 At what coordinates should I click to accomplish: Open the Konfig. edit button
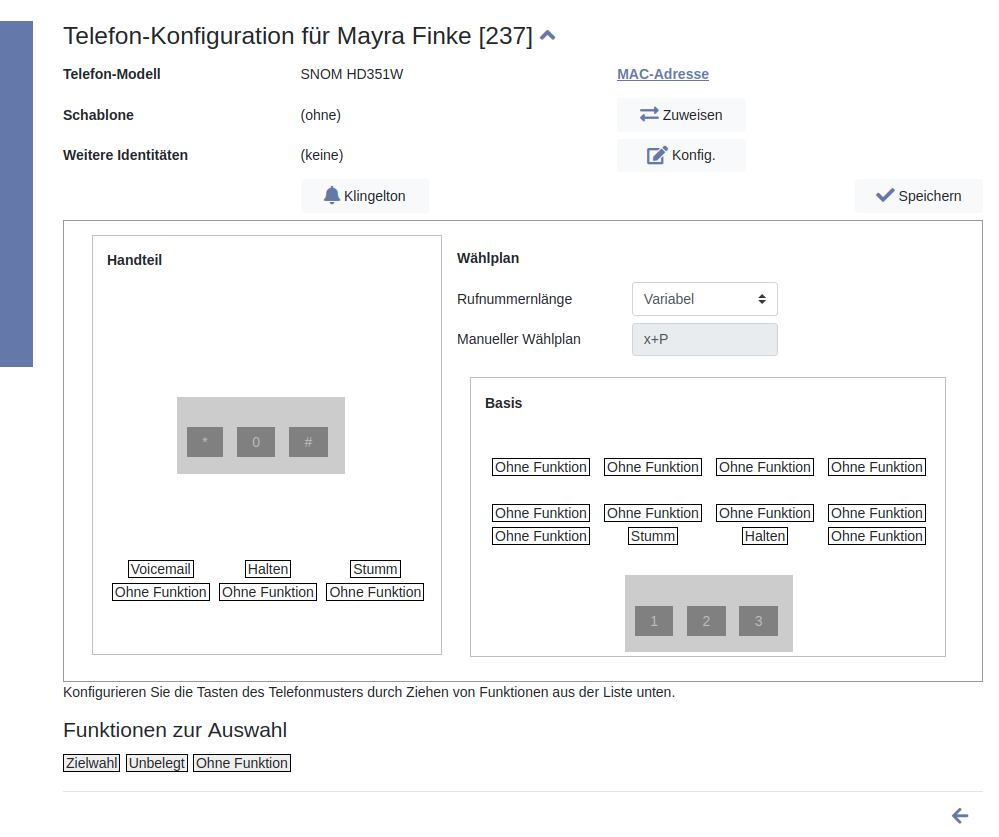[681, 155]
